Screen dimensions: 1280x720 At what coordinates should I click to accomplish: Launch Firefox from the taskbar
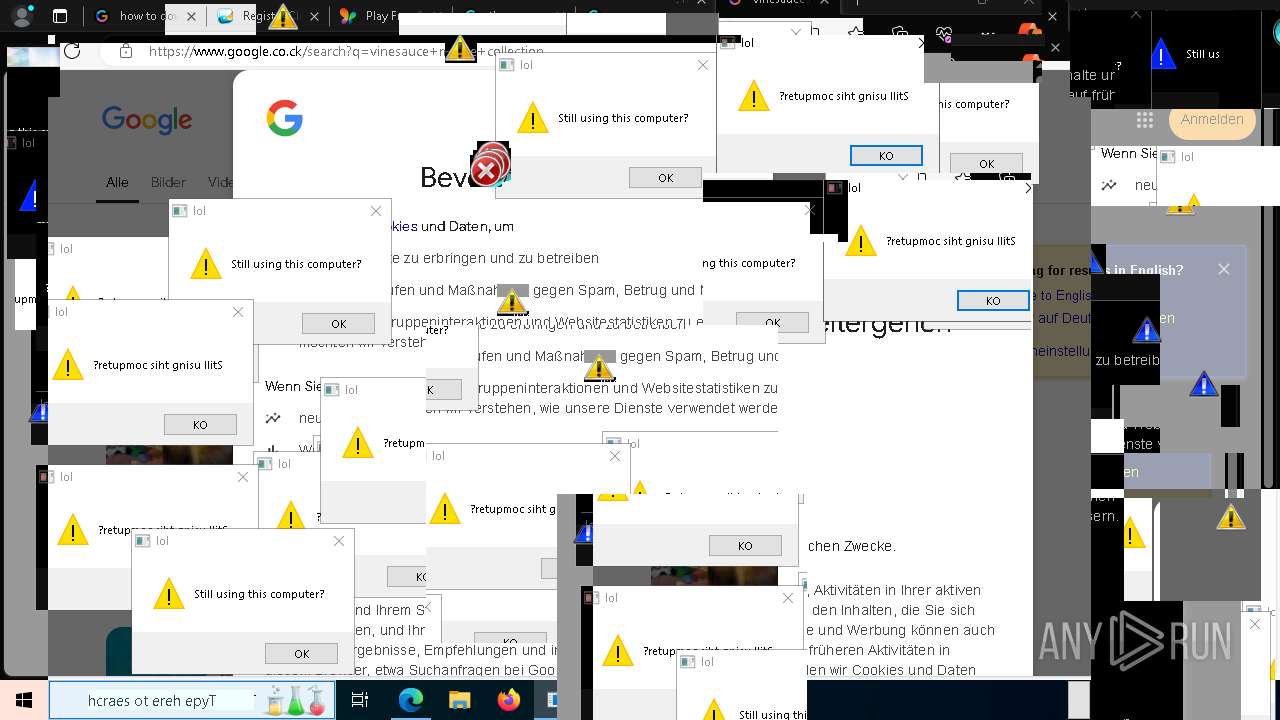tap(508, 701)
